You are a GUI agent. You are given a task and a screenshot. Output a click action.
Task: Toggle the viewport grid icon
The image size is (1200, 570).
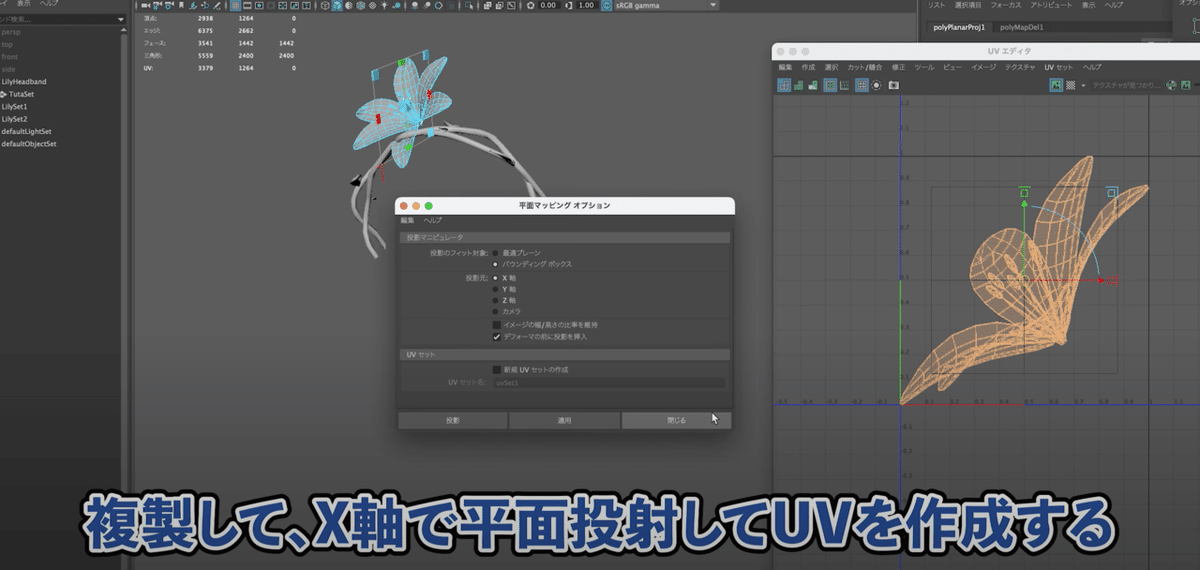(235, 5)
